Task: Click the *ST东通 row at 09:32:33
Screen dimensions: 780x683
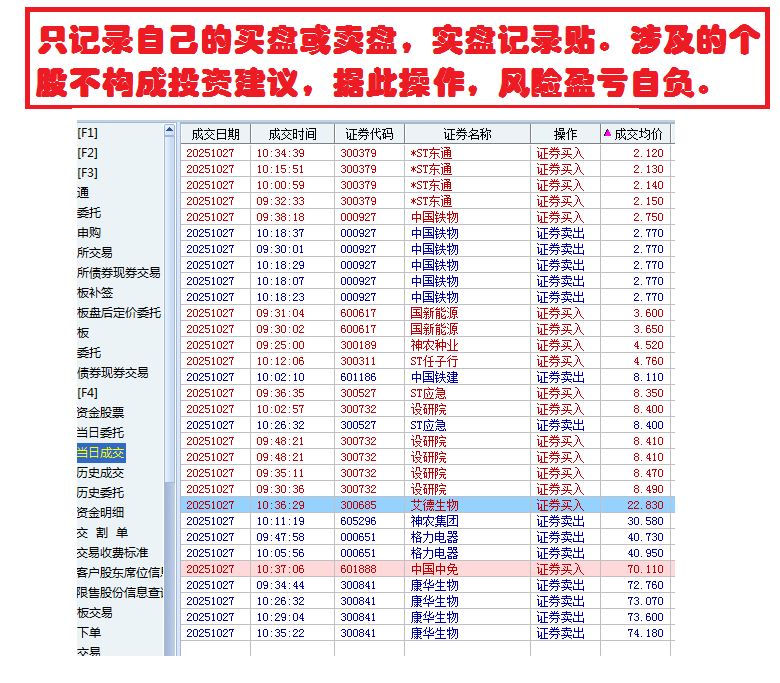Action: tap(428, 201)
